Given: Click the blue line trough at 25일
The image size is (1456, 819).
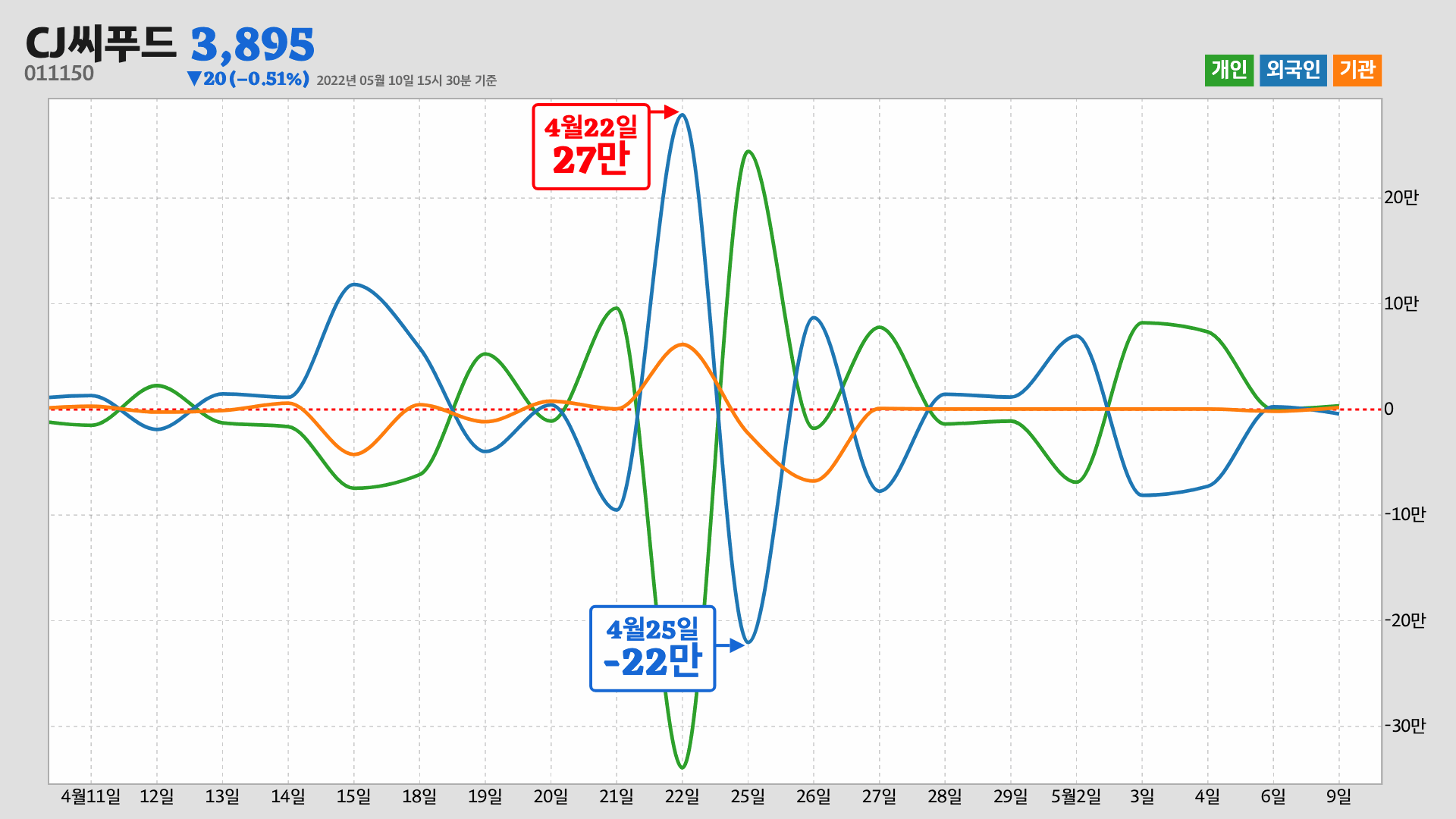Looking at the screenshot, I should [x=748, y=642].
